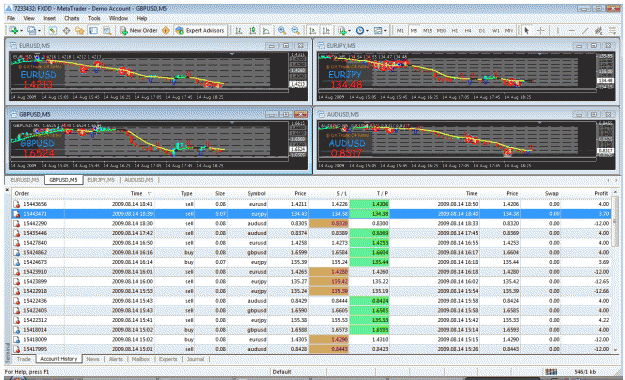Open the Templates icon

(x=377, y=31)
